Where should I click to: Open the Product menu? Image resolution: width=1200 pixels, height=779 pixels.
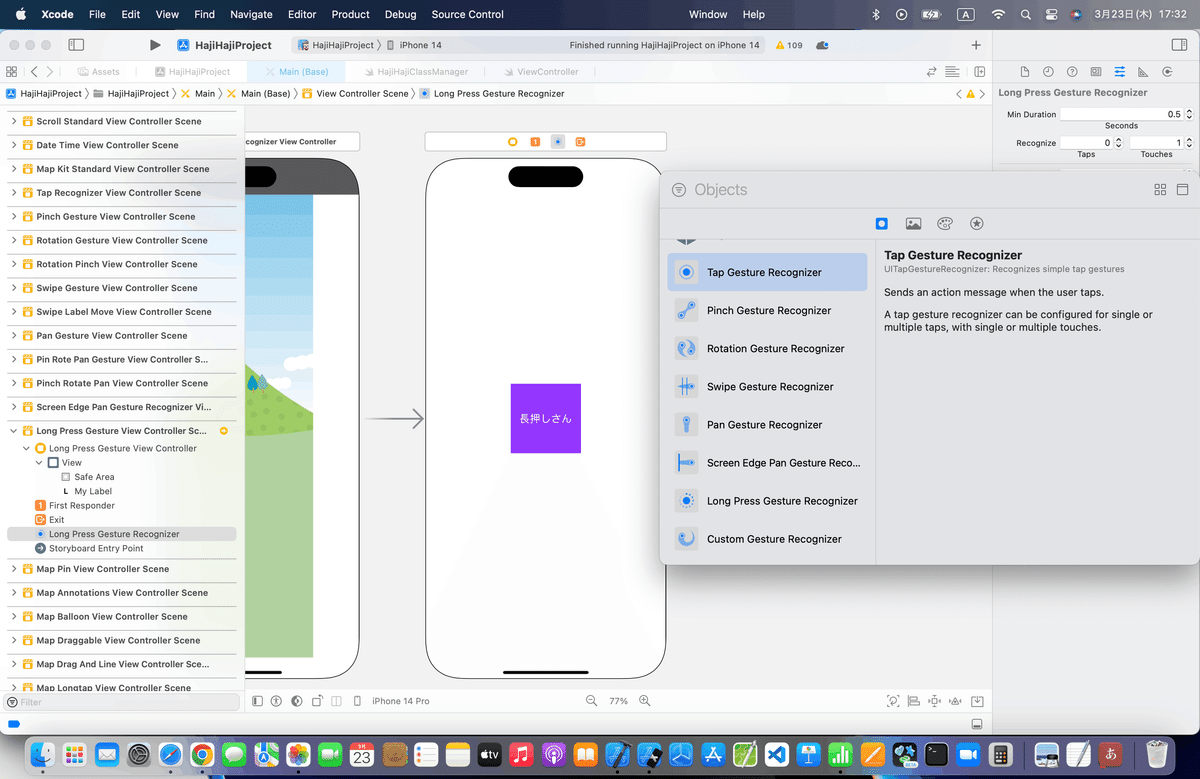pyautogui.click(x=350, y=14)
